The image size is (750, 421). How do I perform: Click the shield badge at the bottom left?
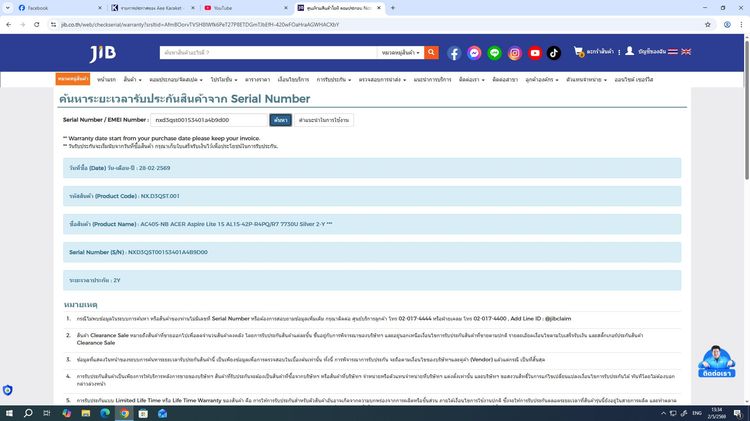tap(8, 390)
